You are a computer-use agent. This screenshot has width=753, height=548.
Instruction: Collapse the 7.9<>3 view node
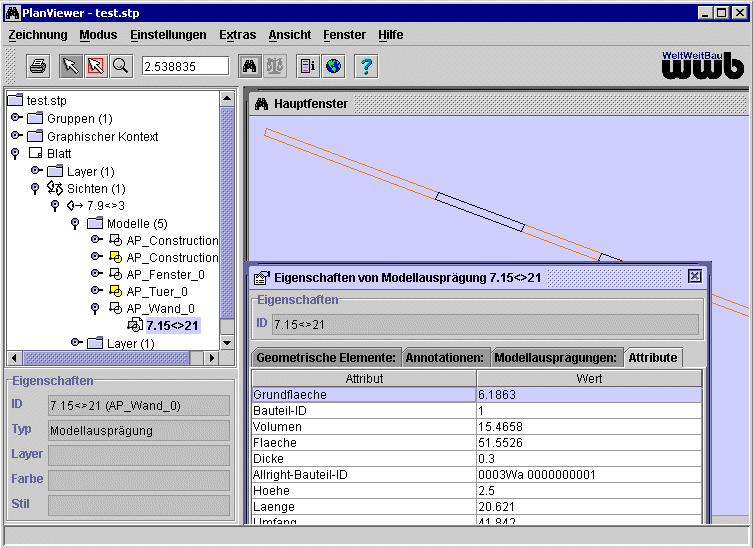pyautogui.click(x=55, y=206)
